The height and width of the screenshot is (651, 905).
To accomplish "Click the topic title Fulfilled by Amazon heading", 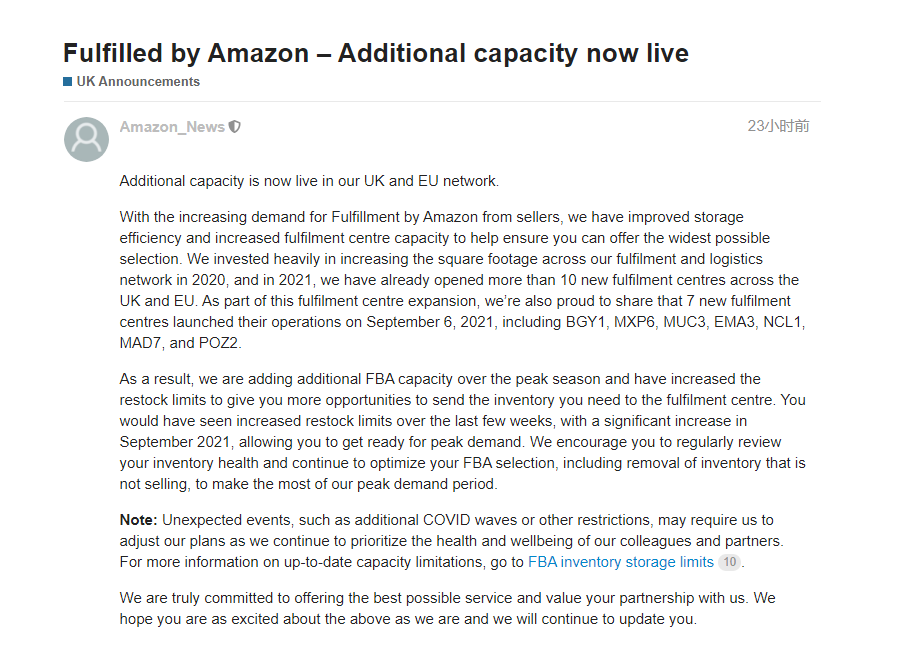I will tap(376, 53).
